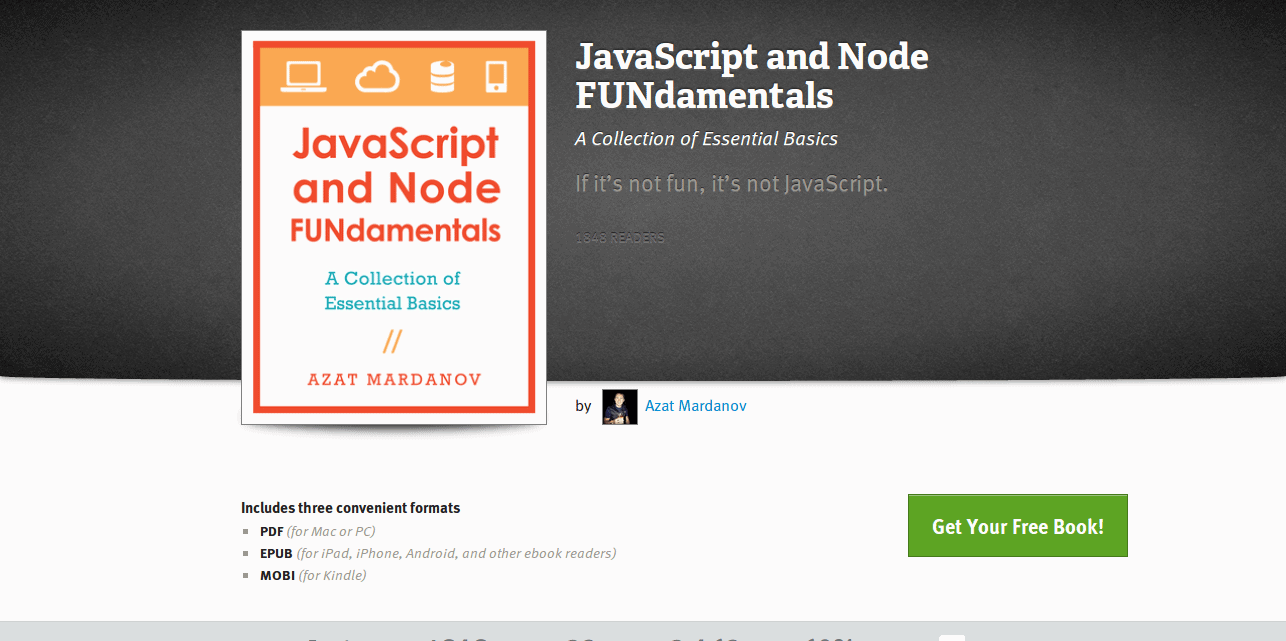Click the database icon on book cover
Screen dimensions: 1286x641
tap(442, 76)
